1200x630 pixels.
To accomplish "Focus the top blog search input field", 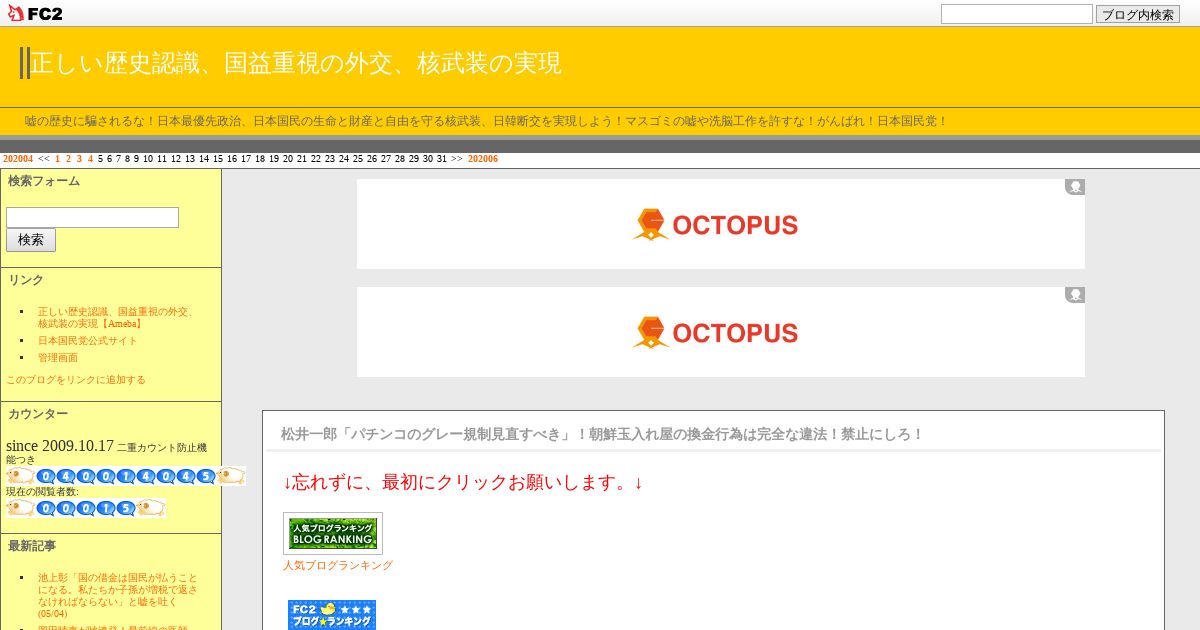I will point(1017,14).
